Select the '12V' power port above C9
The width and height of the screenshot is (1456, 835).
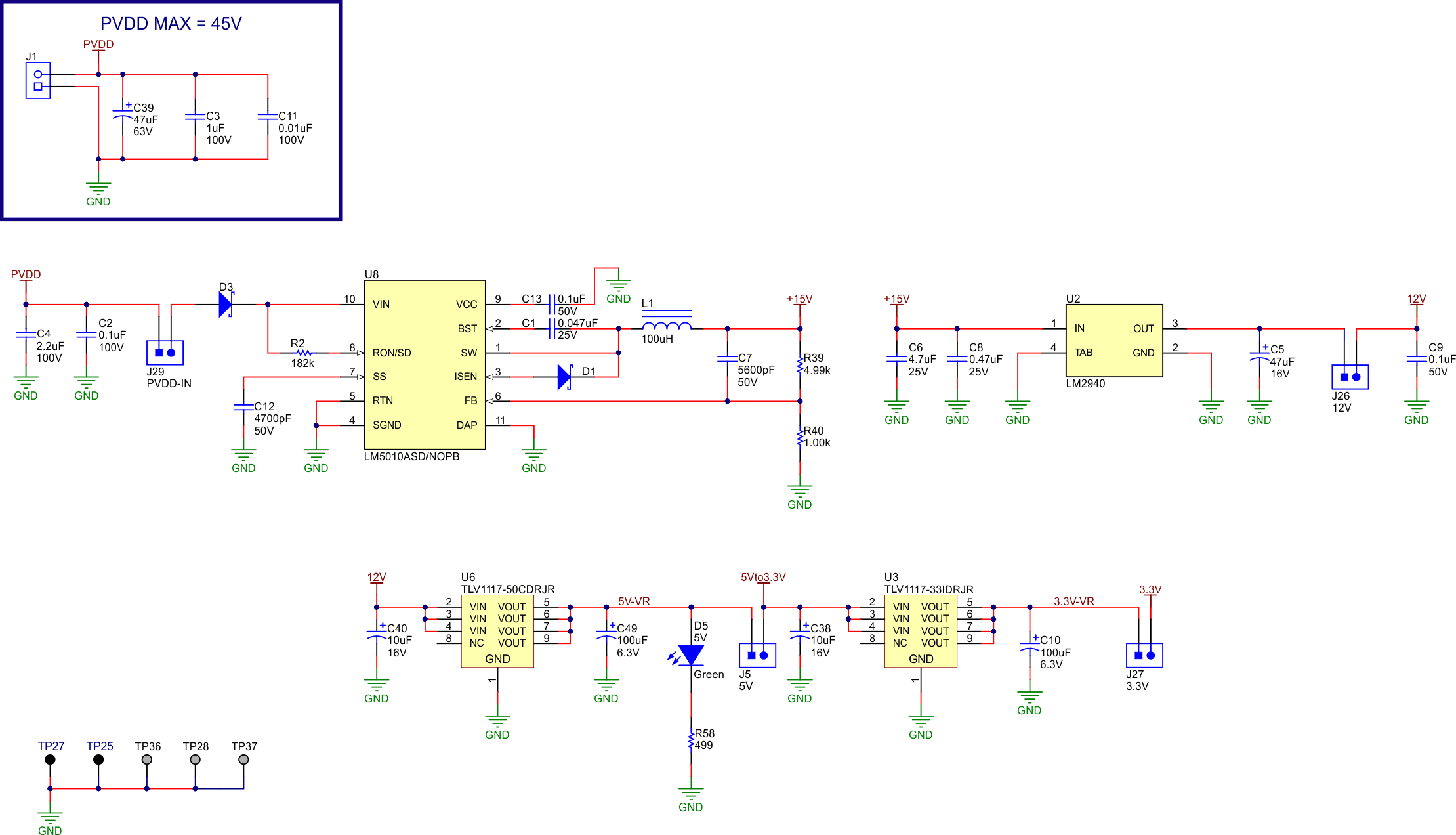click(1417, 299)
